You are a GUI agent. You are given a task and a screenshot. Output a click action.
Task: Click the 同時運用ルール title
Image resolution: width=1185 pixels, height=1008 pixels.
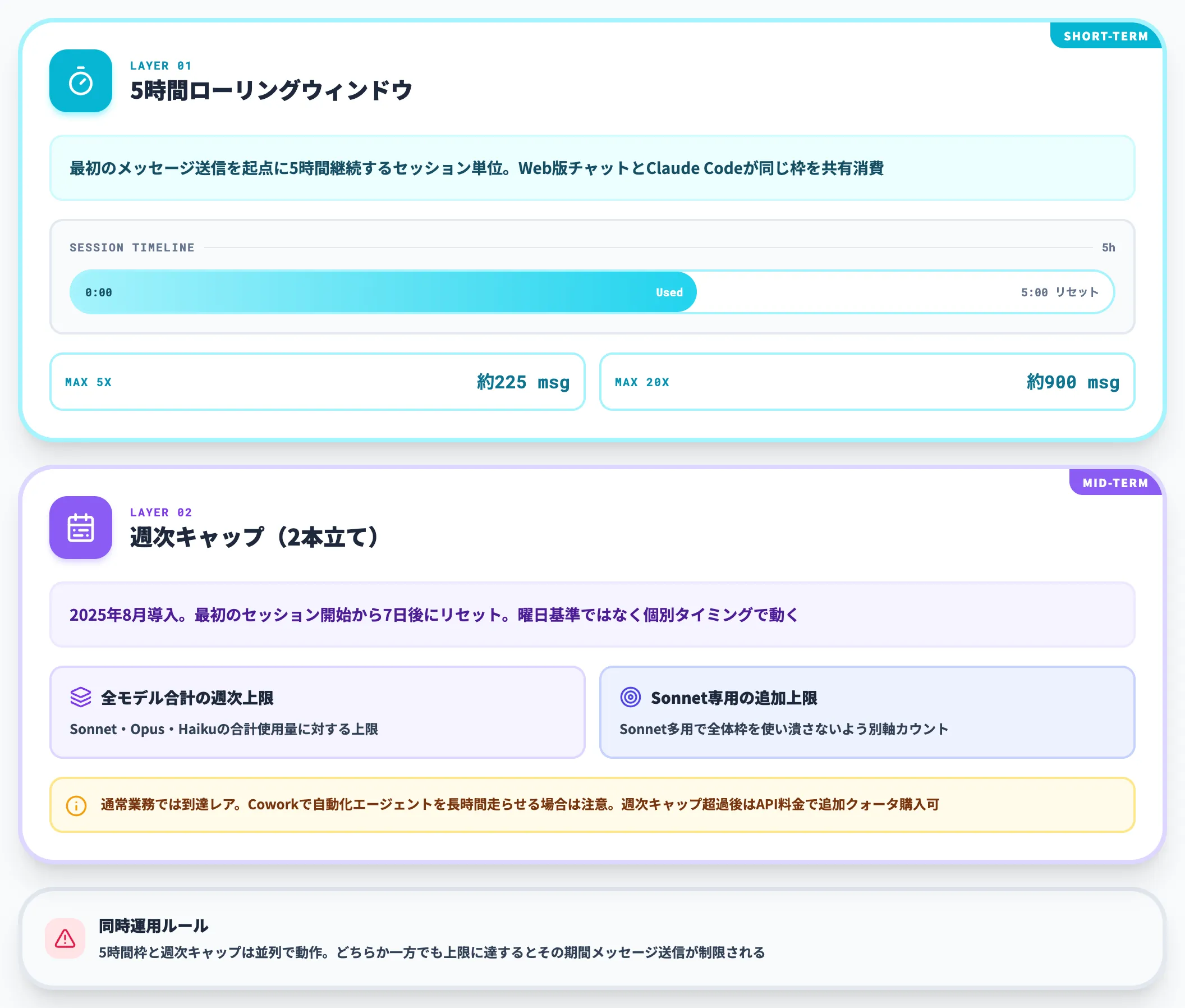point(153,925)
